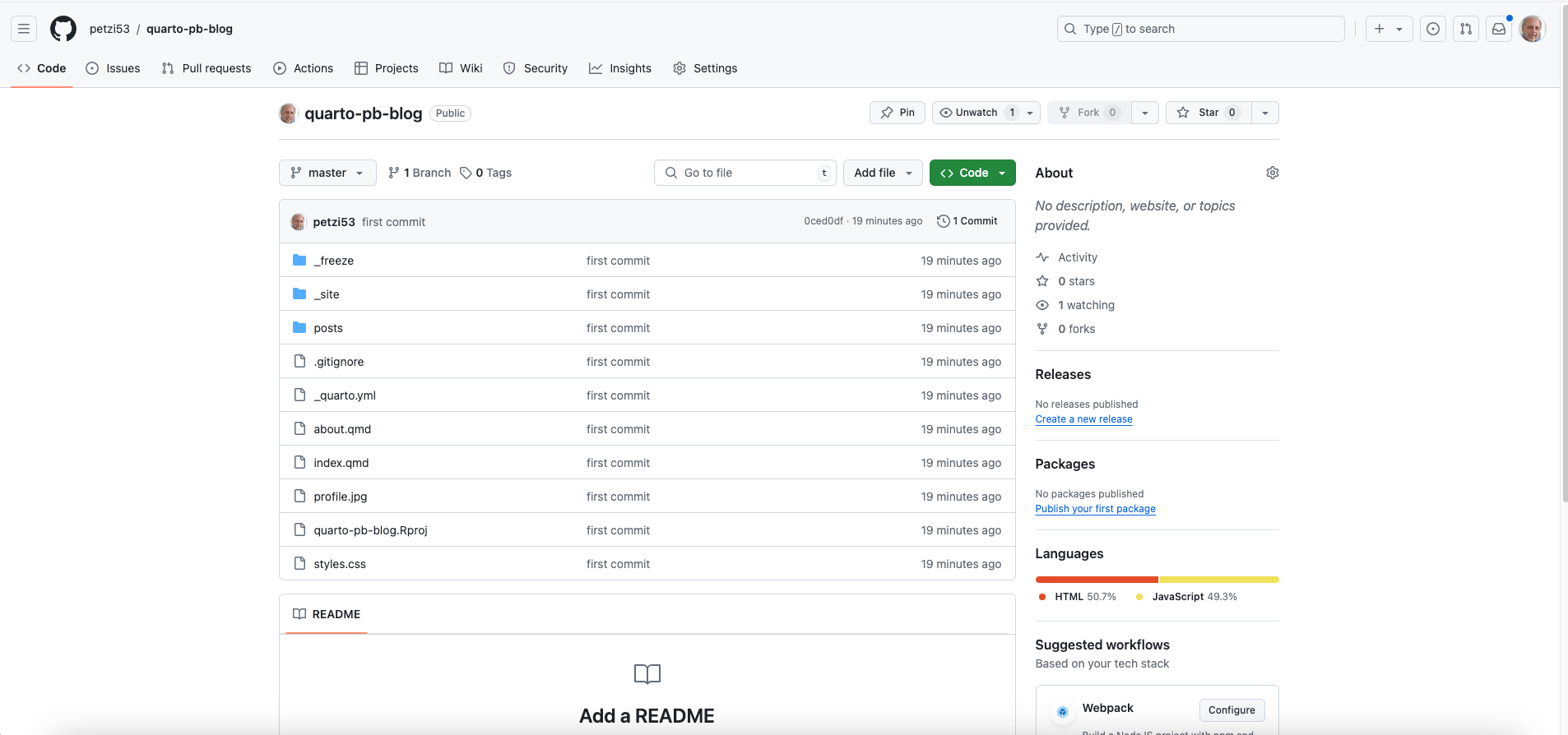Image resolution: width=1568 pixels, height=735 pixels.
Task: Click the Webpack workflow icon
Action: (x=1063, y=711)
